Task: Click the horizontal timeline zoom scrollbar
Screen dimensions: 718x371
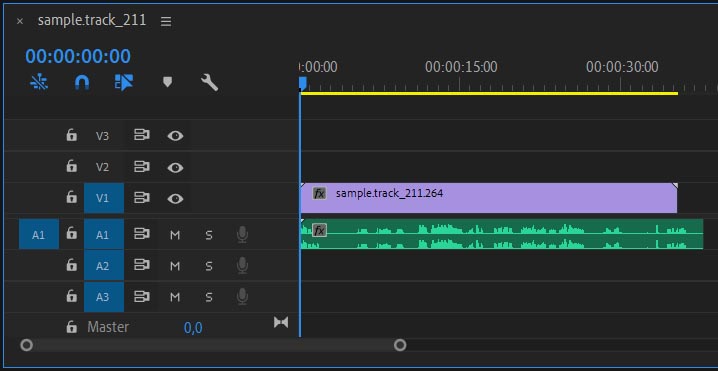Action: [x=213, y=345]
